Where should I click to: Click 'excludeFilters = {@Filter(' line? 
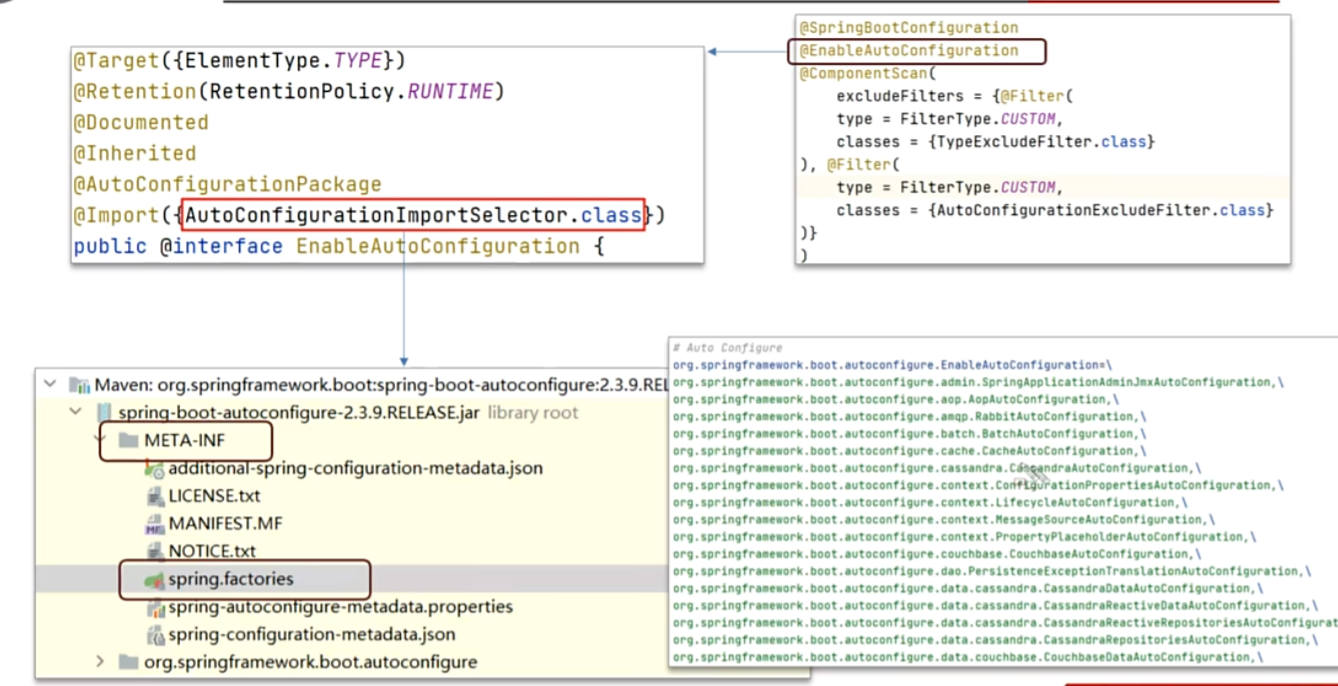coord(954,97)
